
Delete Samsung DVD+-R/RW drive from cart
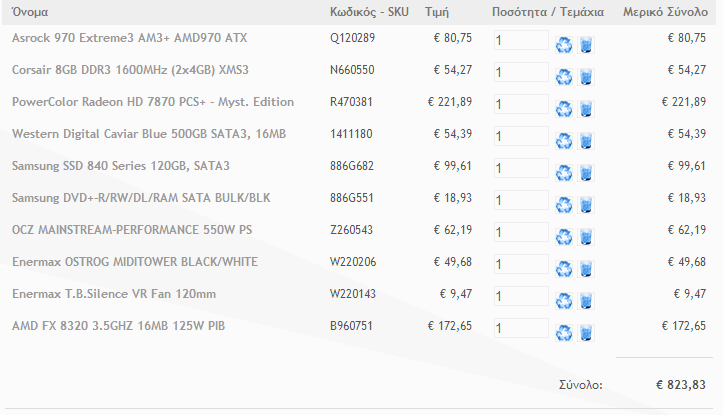coord(586,205)
